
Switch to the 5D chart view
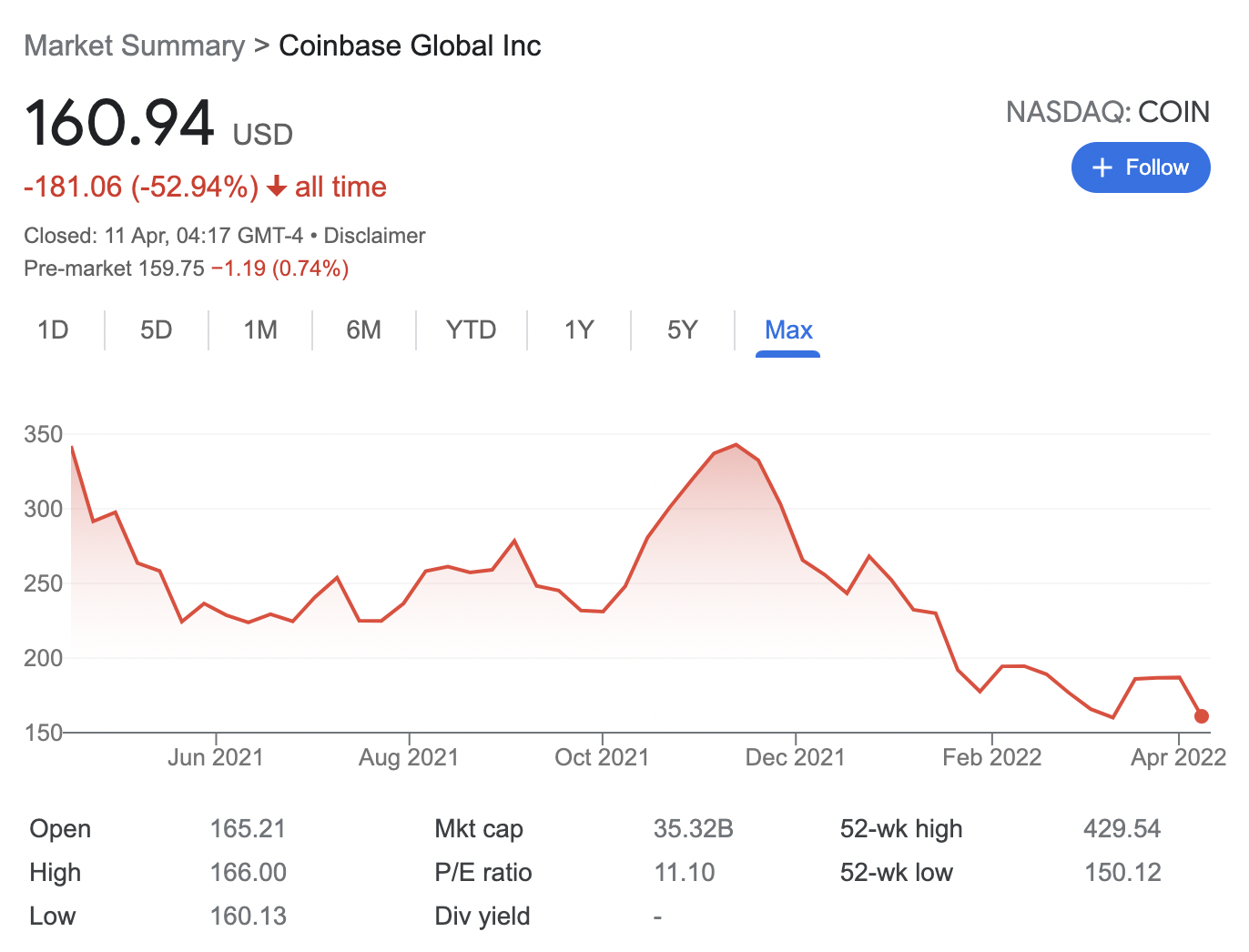[156, 330]
